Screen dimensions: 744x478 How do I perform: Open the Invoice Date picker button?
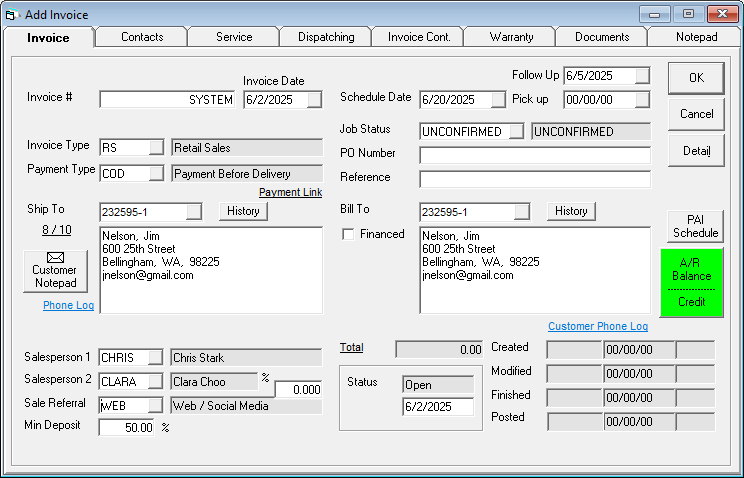coord(314,100)
